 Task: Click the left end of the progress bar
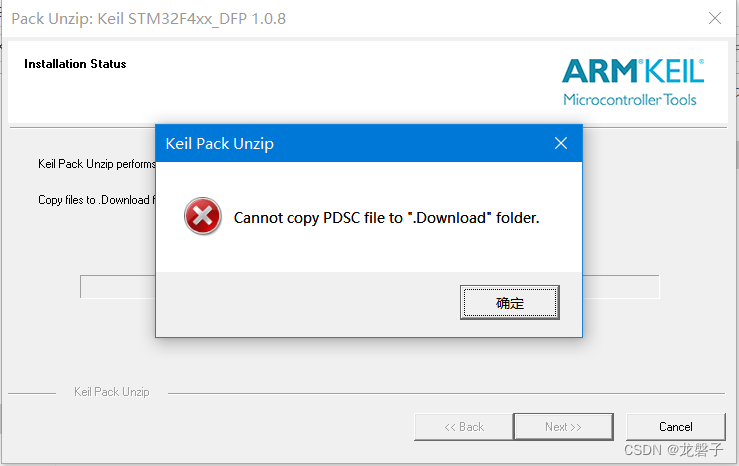pyautogui.click(x=117, y=286)
